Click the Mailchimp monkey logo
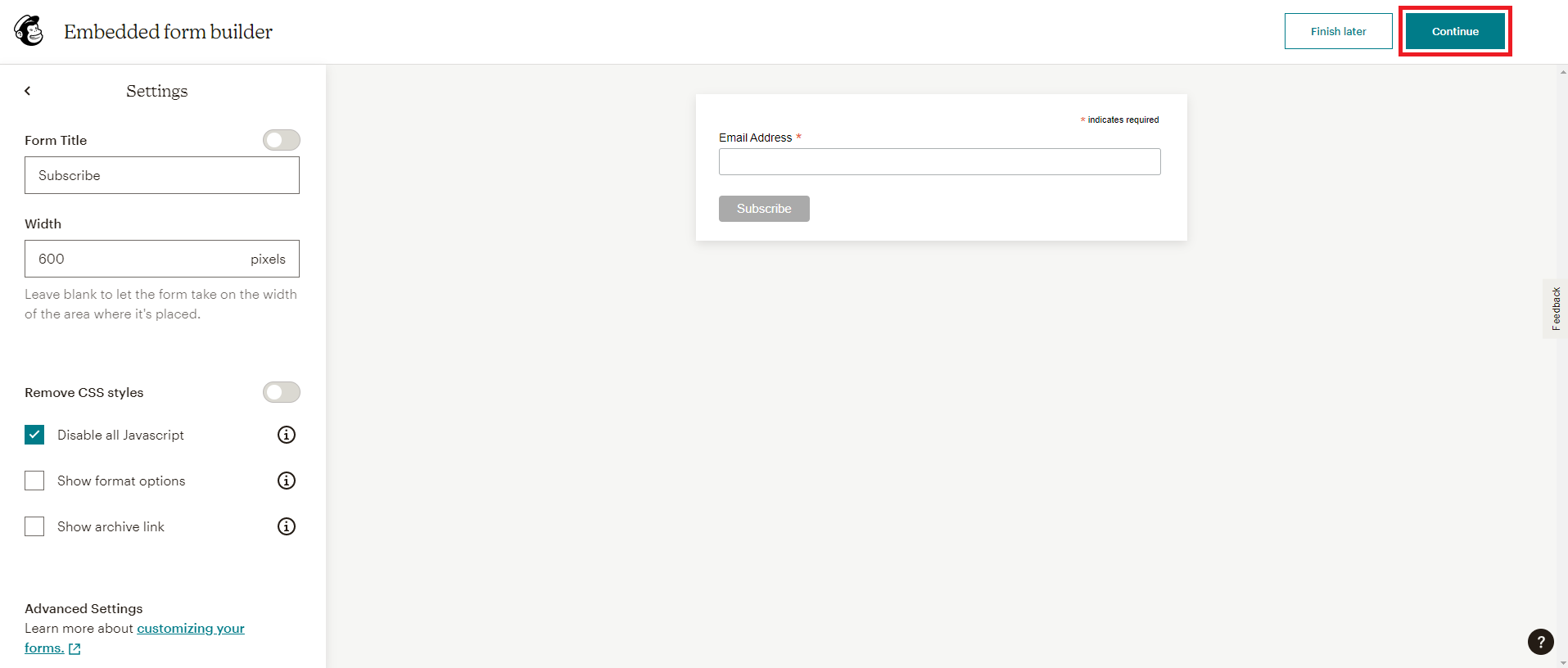The height and width of the screenshot is (668, 1568). (29, 31)
